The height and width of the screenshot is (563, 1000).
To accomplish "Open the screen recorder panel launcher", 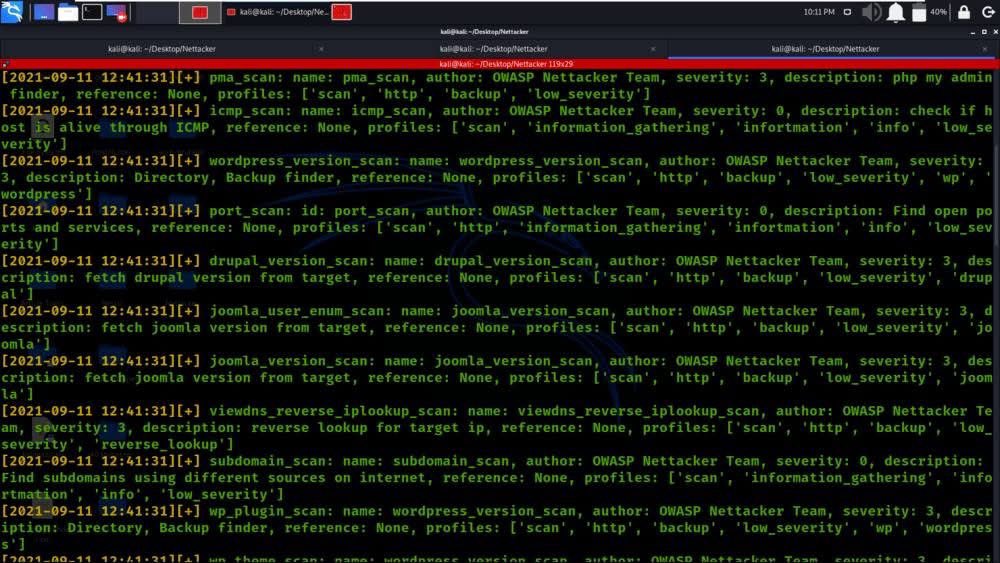I will tap(117, 12).
